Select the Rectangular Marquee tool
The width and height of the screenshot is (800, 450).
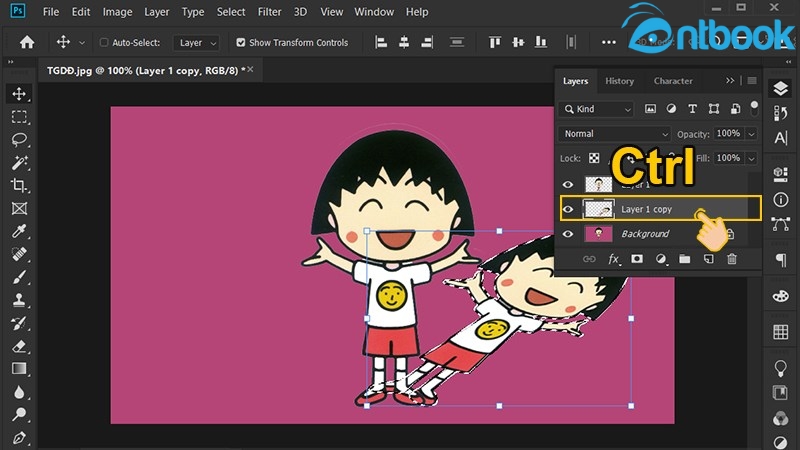point(19,117)
